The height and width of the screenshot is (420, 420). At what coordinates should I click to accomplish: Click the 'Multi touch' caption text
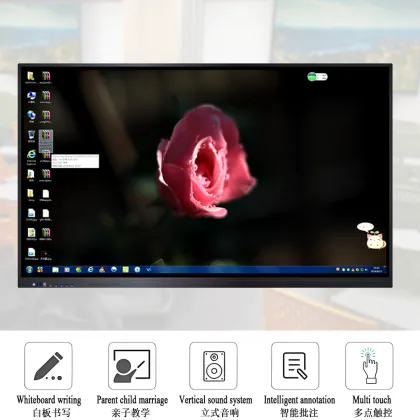(x=372, y=400)
